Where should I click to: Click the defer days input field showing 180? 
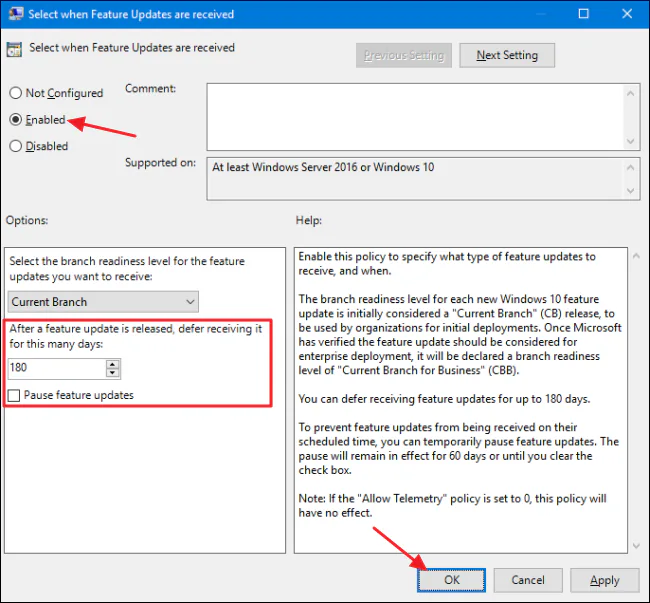57,368
